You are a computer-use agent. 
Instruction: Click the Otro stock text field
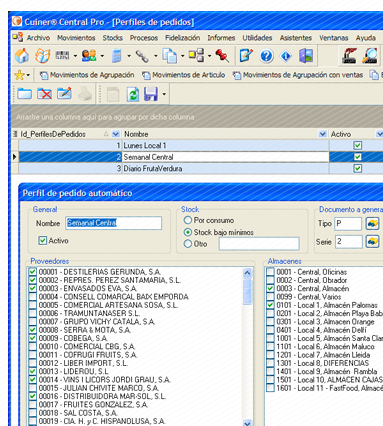point(259,244)
